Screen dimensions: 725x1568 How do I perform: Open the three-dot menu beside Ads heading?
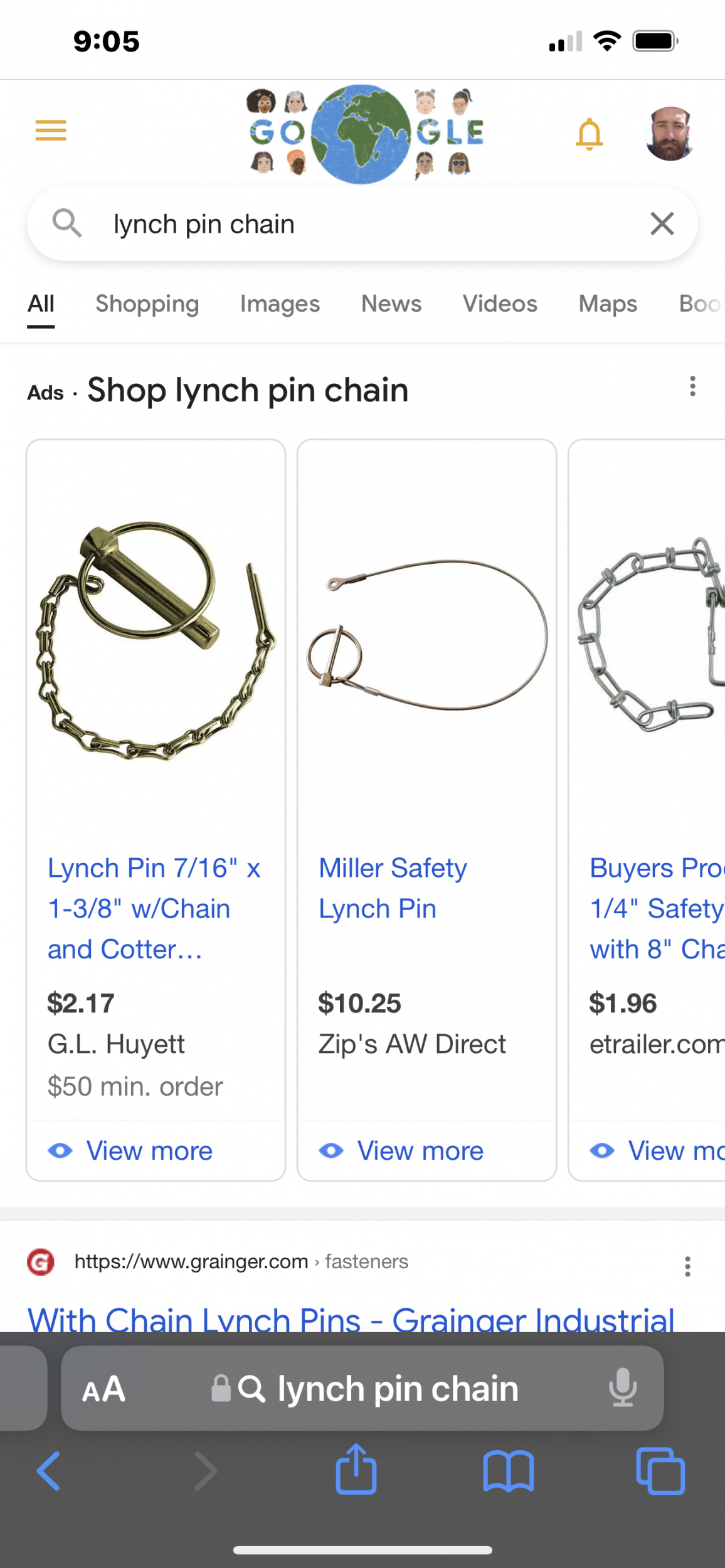[x=692, y=386]
